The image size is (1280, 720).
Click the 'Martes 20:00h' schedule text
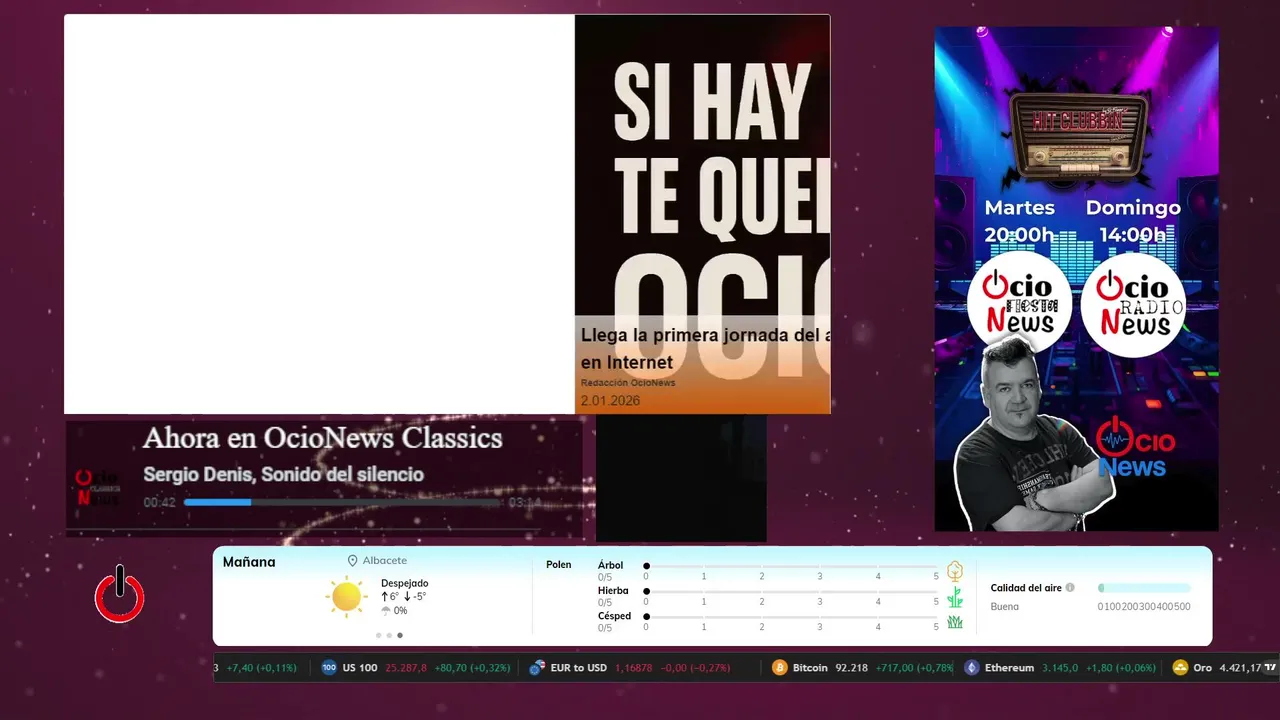[x=1019, y=221]
